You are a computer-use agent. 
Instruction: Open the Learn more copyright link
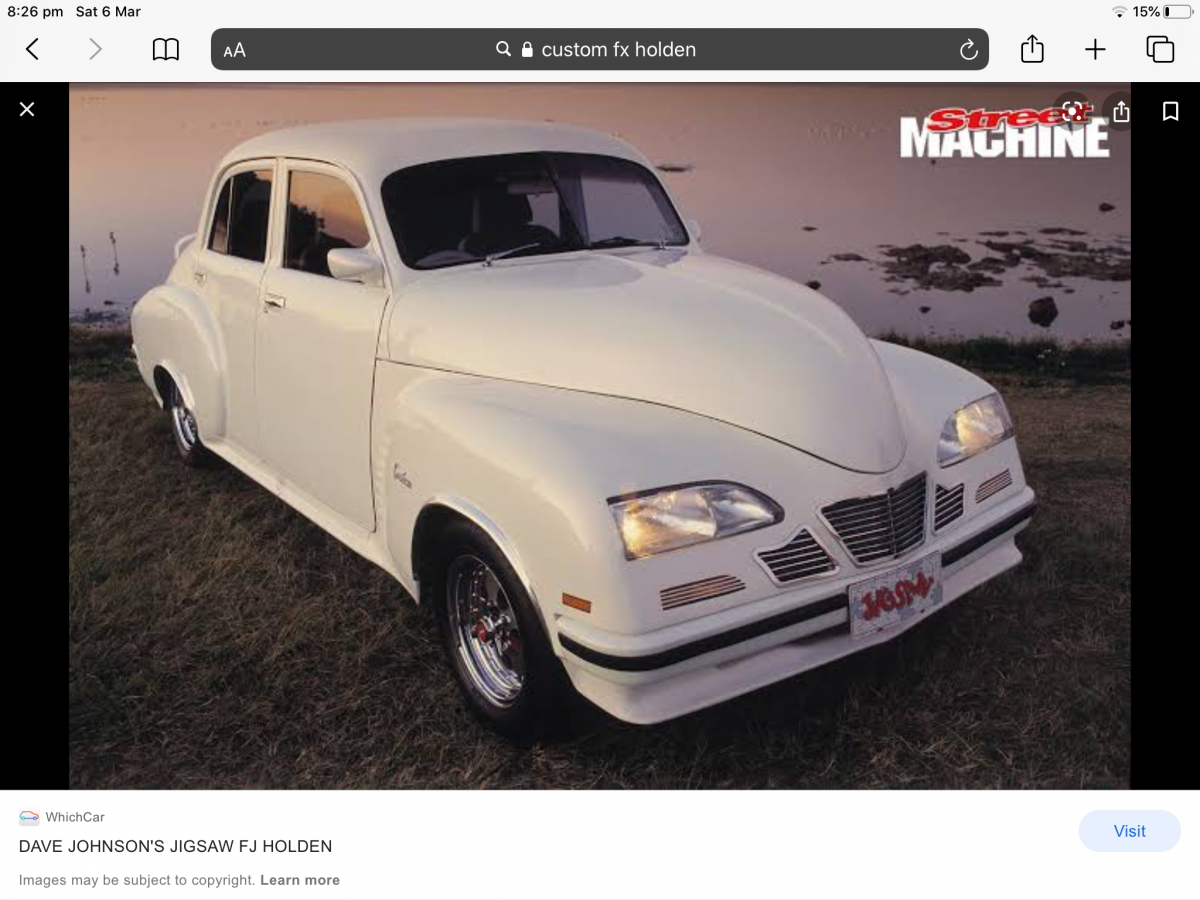point(299,880)
